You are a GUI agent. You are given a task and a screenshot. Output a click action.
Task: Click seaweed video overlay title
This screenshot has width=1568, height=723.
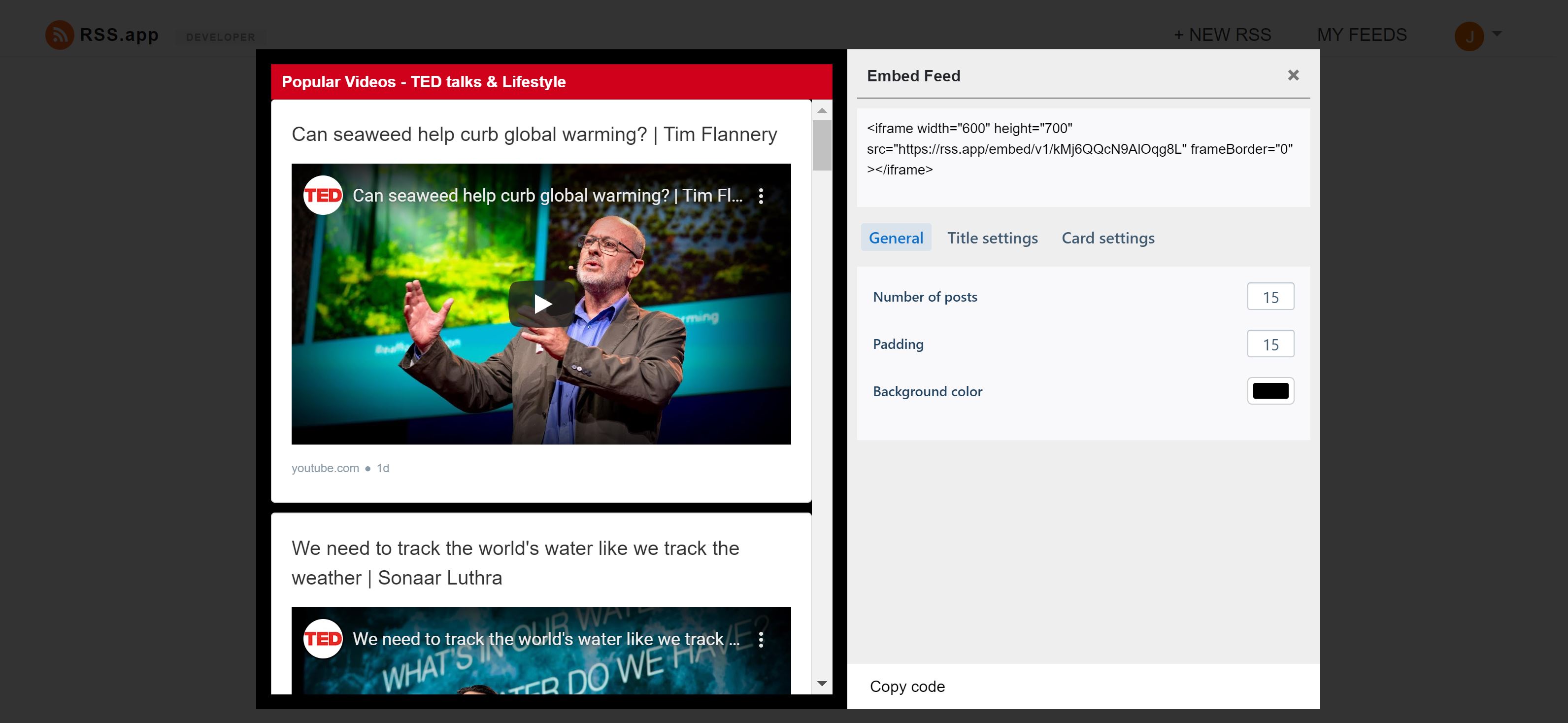(x=547, y=196)
